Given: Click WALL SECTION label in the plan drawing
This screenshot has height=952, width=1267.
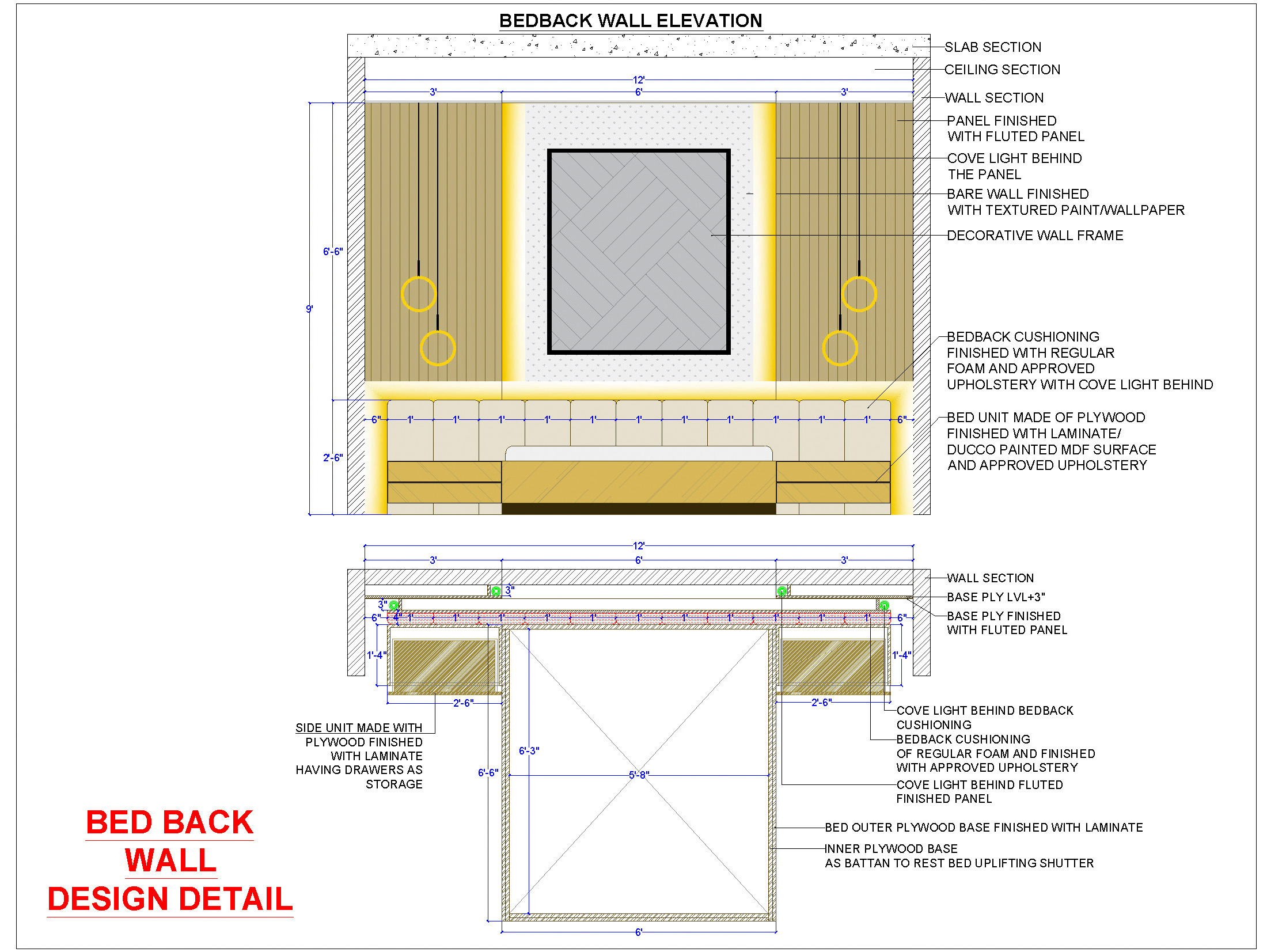Looking at the screenshot, I should click(x=990, y=578).
